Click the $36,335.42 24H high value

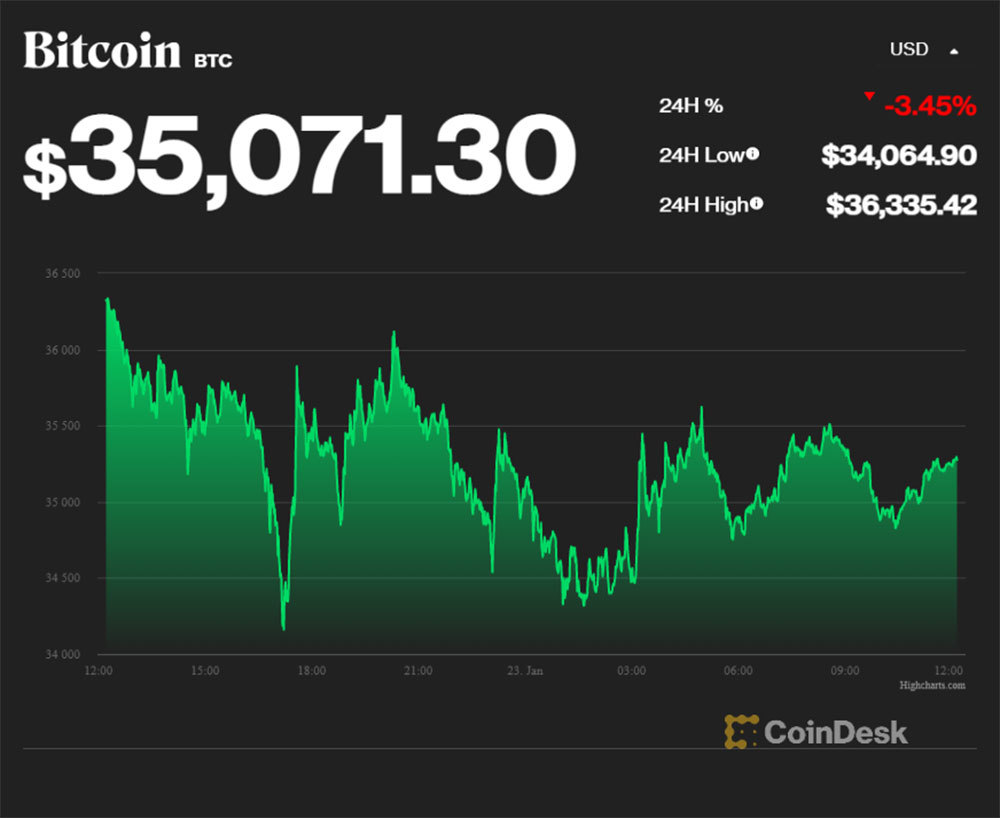[x=900, y=205]
